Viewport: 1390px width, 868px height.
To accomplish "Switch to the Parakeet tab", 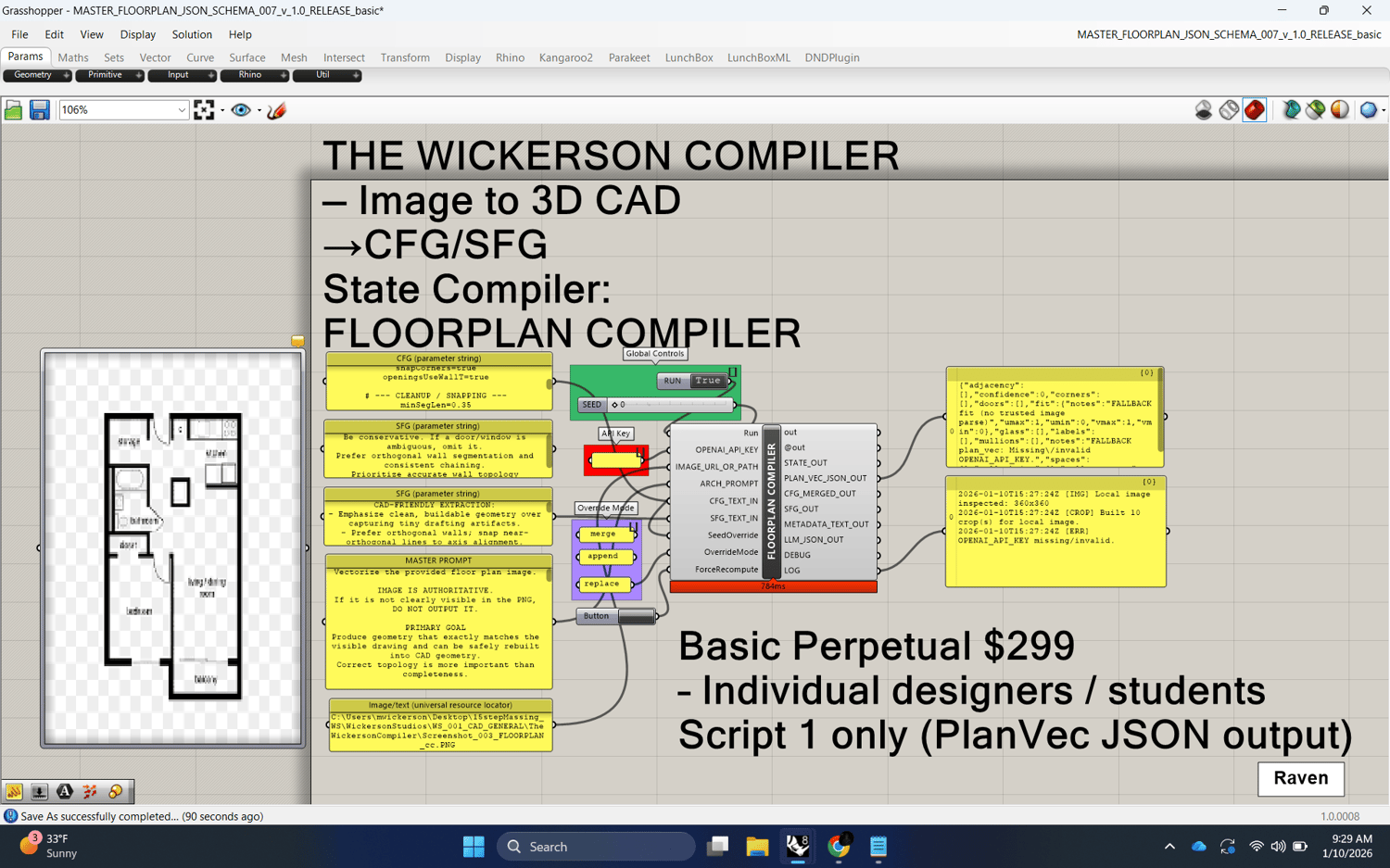I will click(x=629, y=57).
